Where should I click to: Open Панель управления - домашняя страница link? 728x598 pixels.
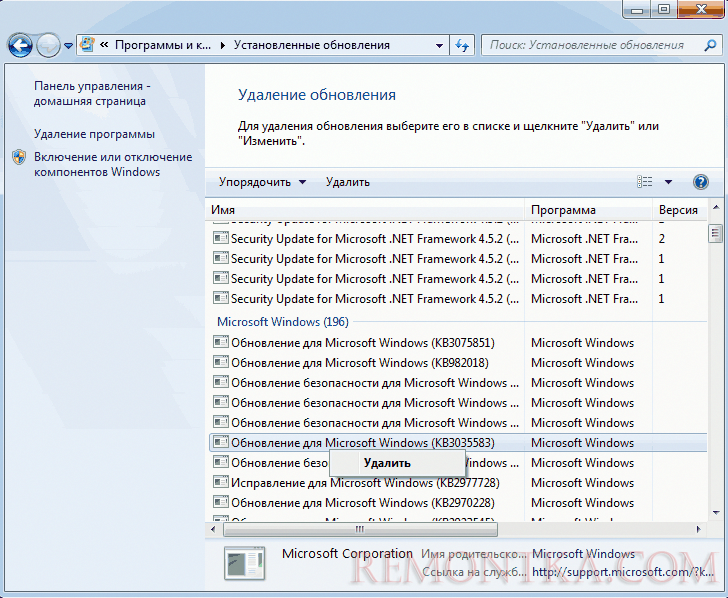pos(92,93)
